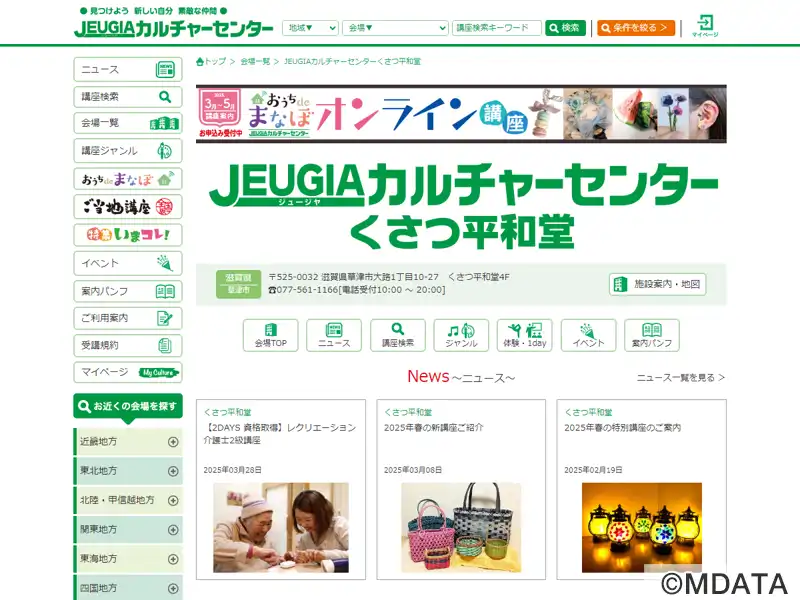
Task: Click the telephone number 077-561-1166
Action: tap(307, 290)
